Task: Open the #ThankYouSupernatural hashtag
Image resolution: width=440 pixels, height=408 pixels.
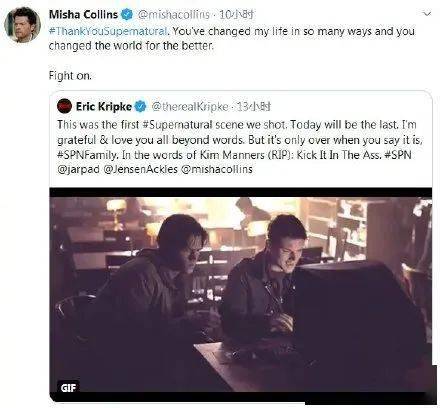Action: tap(108, 31)
